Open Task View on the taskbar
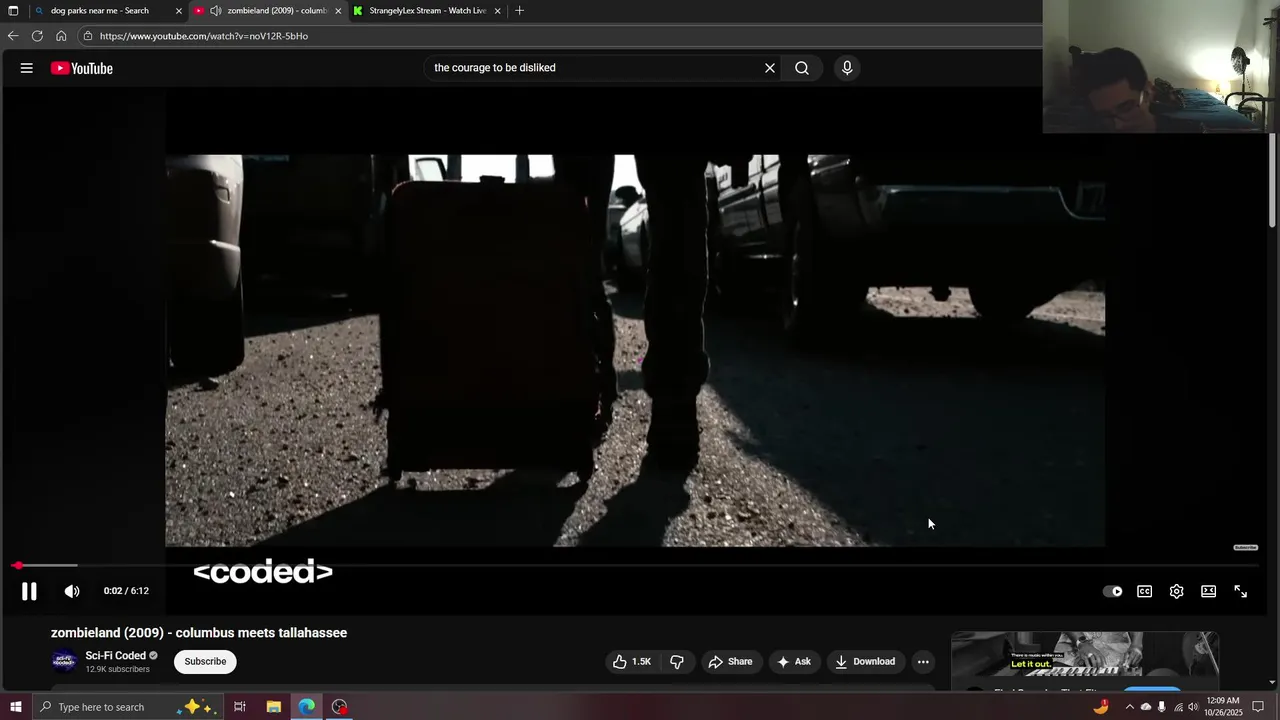 (240, 707)
